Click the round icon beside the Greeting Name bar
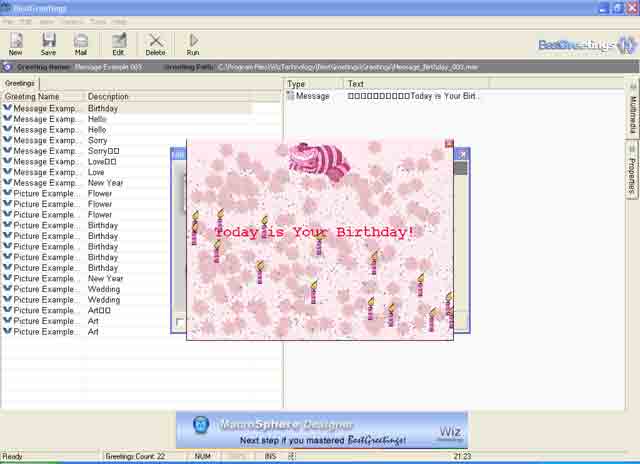 [x=7, y=67]
